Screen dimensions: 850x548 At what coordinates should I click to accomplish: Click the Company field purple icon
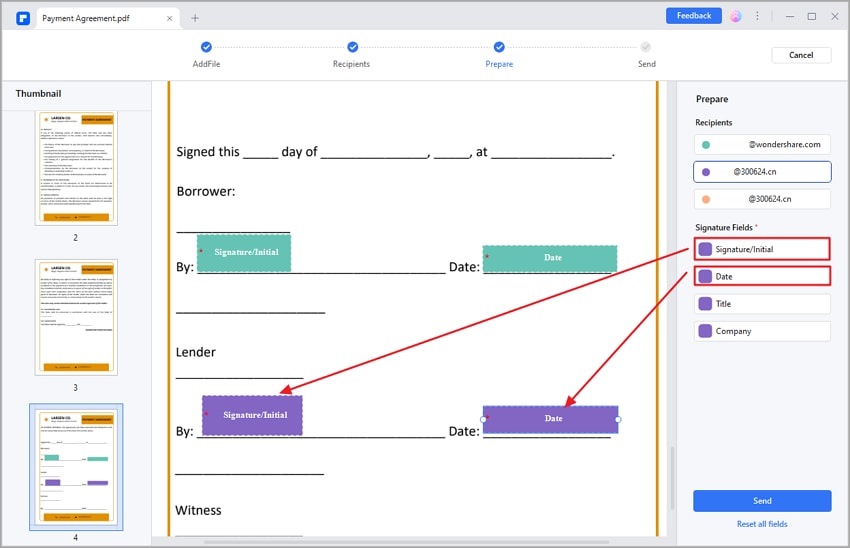pyautogui.click(x=705, y=331)
